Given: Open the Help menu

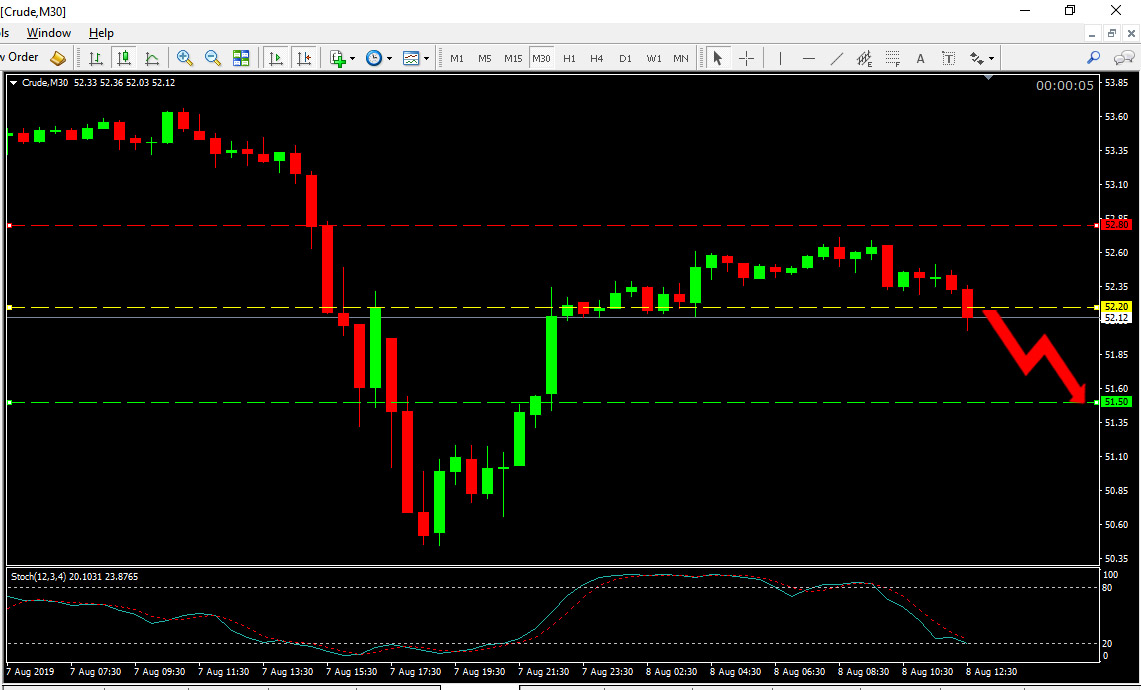Looking at the screenshot, I should tap(101, 33).
